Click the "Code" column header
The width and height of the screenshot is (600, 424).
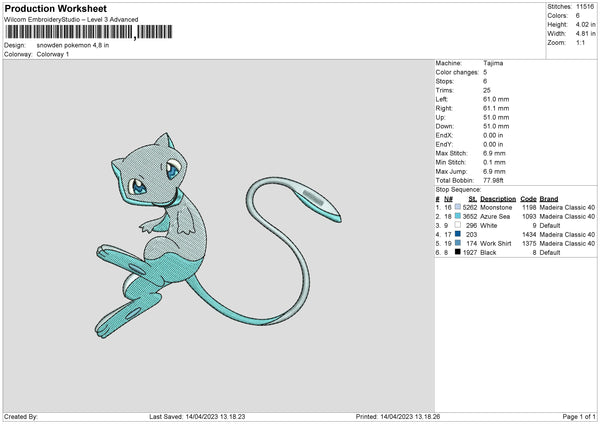(x=528, y=199)
